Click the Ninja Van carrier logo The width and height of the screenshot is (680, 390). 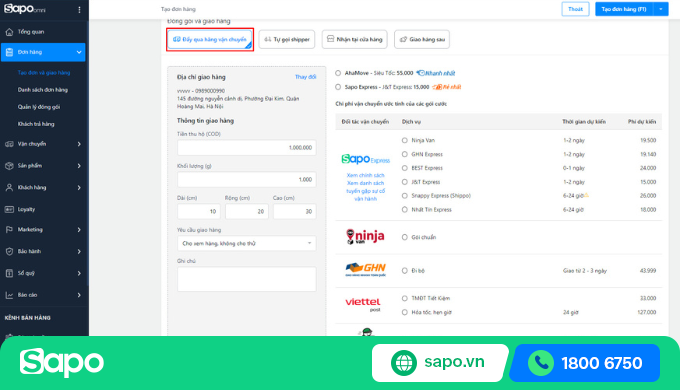(x=365, y=236)
